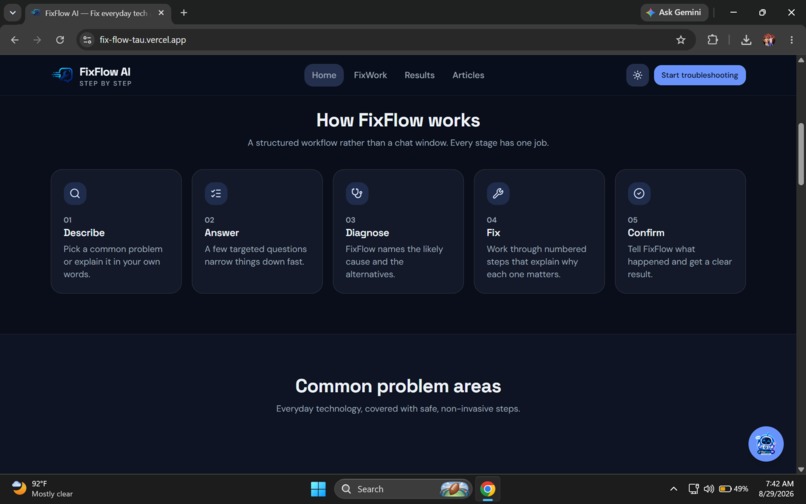Click the Confirm step heading
This screenshot has height=504, width=806.
click(646, 233)
